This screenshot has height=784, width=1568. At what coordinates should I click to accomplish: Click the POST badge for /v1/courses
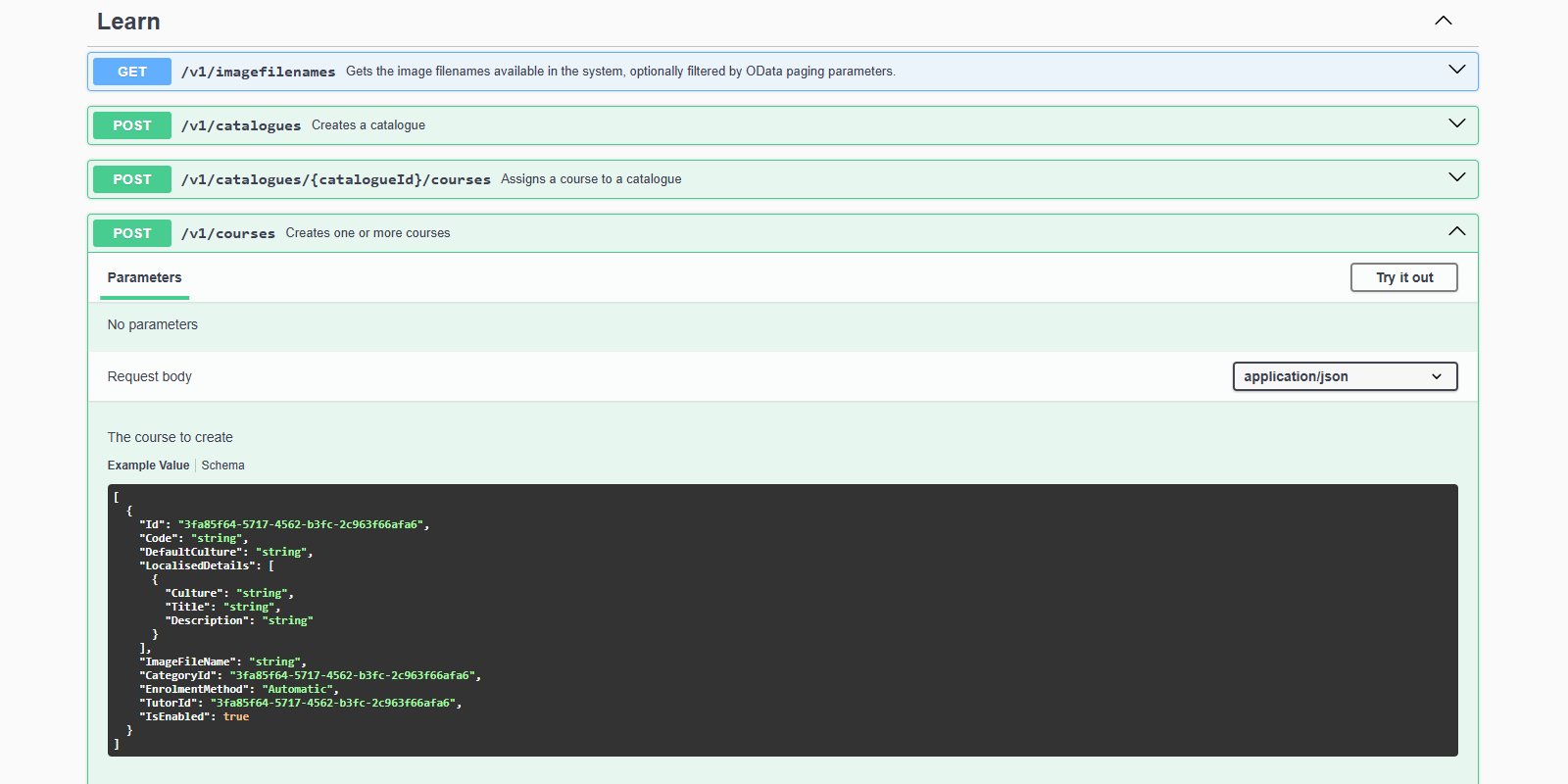click(x=132, y=233)
